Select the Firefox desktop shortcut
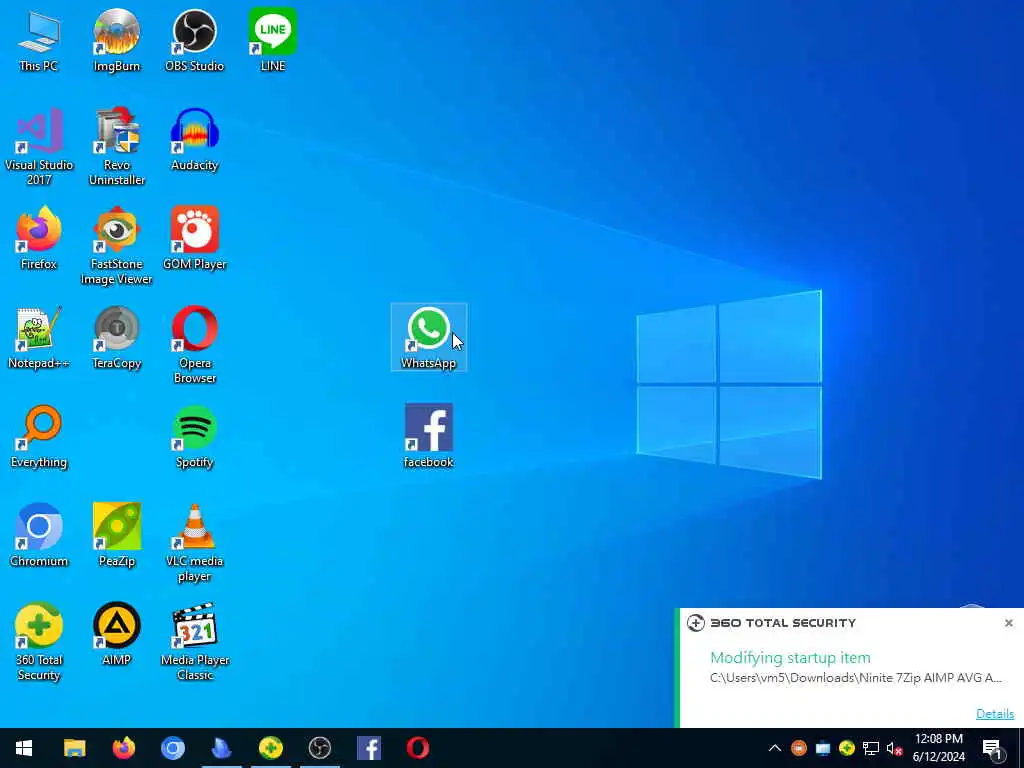1024x768 pixels. point(39,238)
